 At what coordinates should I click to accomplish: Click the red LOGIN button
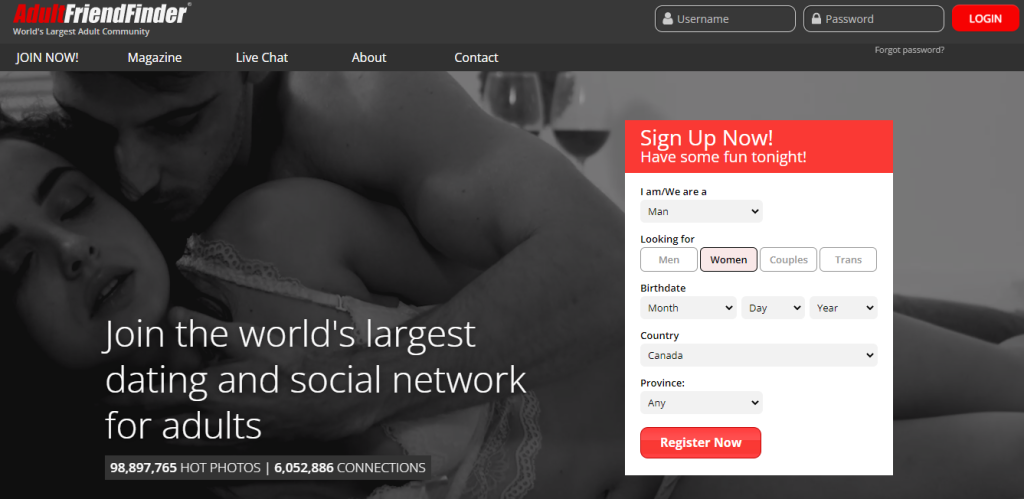[985, 18]
